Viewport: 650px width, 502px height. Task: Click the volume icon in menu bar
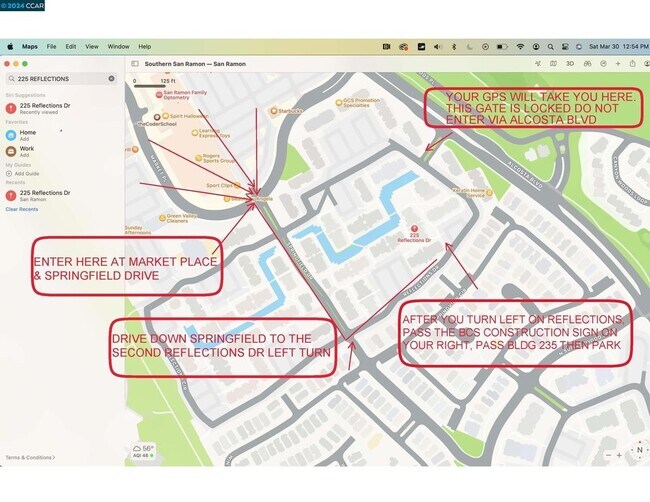(438, 47)
